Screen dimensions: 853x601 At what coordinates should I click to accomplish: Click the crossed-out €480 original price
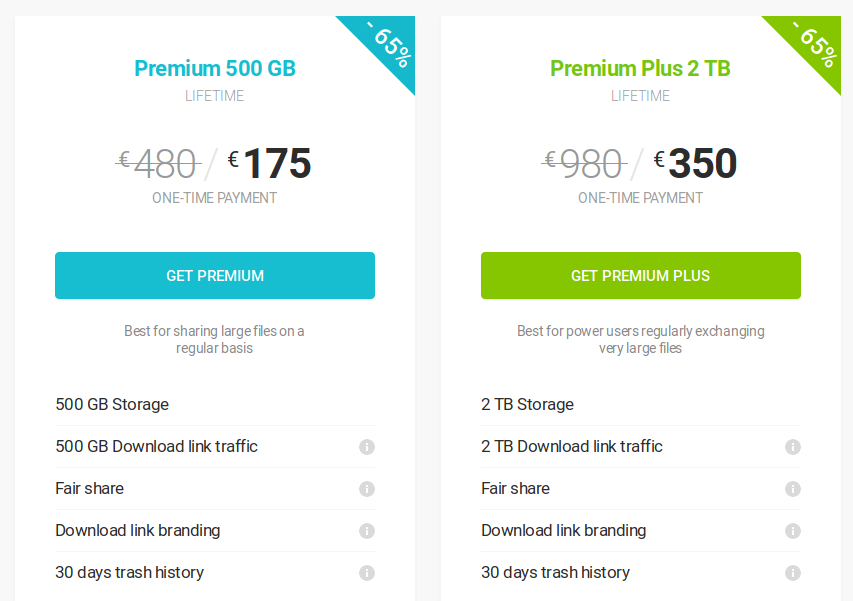tap(158, 163)
